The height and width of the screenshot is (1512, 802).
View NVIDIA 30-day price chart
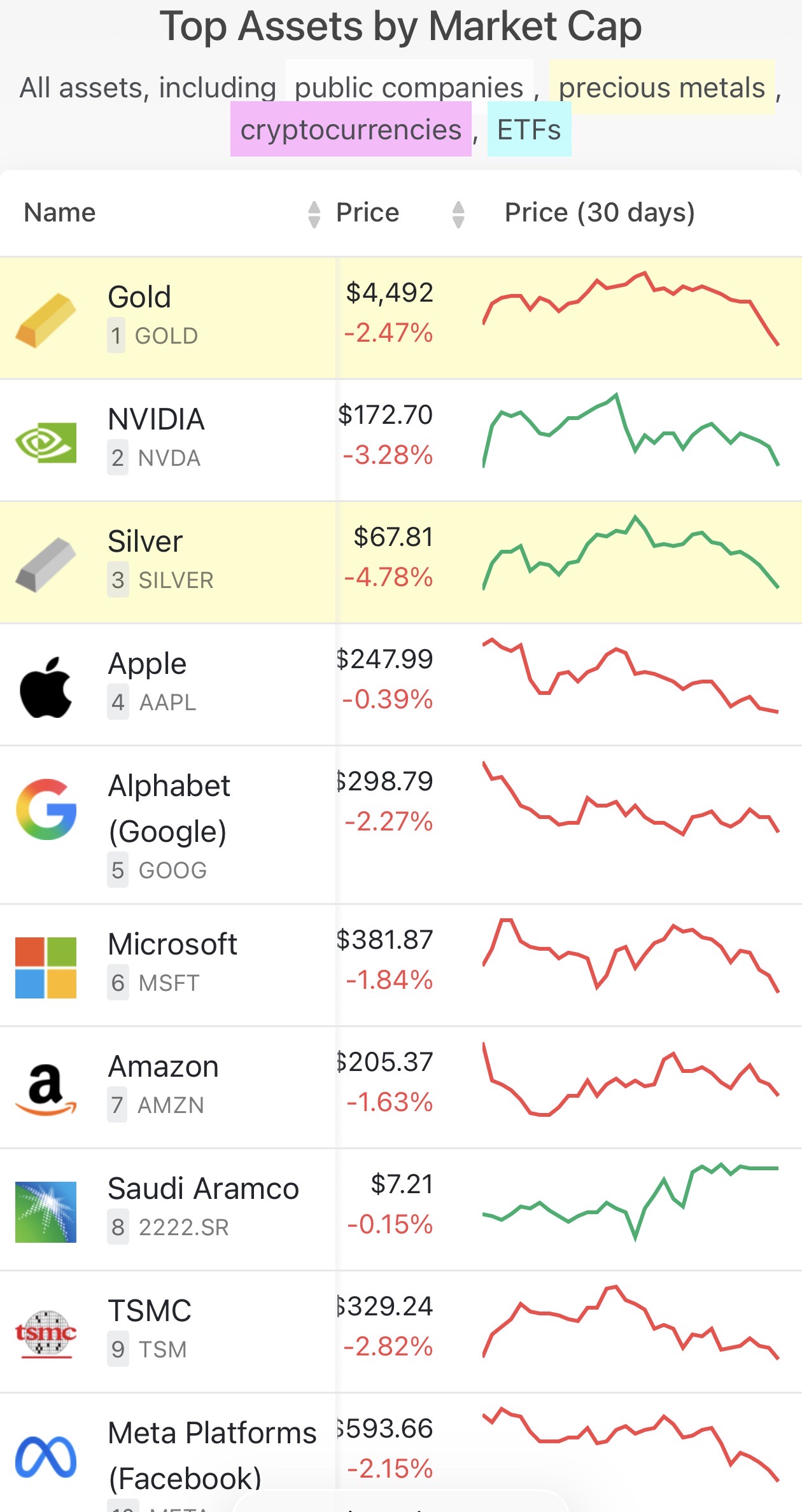click(x=631, y=431)
